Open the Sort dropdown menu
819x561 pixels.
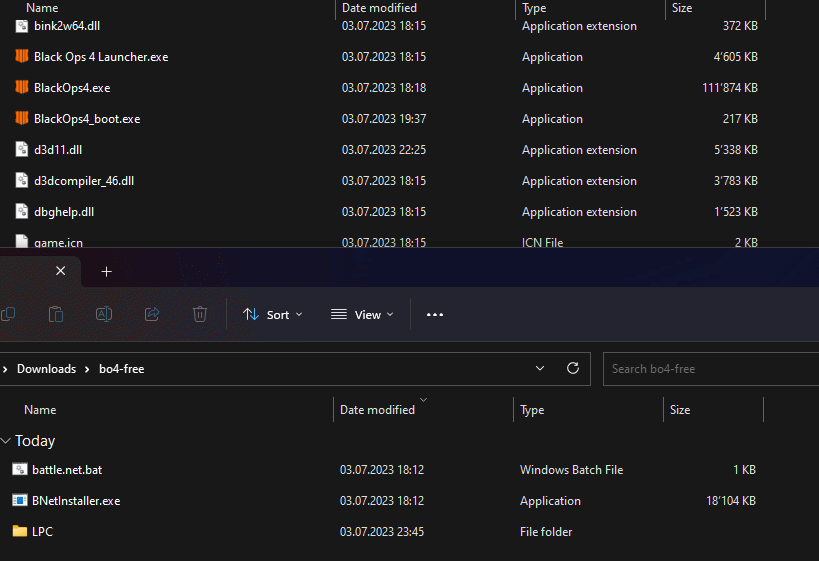(x=273, y=314)
